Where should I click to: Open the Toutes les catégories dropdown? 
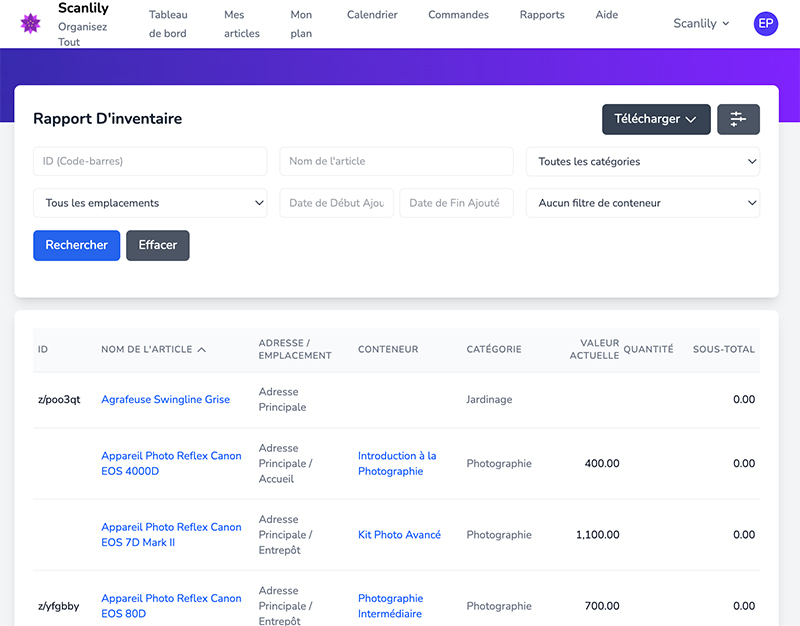click(642, 161)
